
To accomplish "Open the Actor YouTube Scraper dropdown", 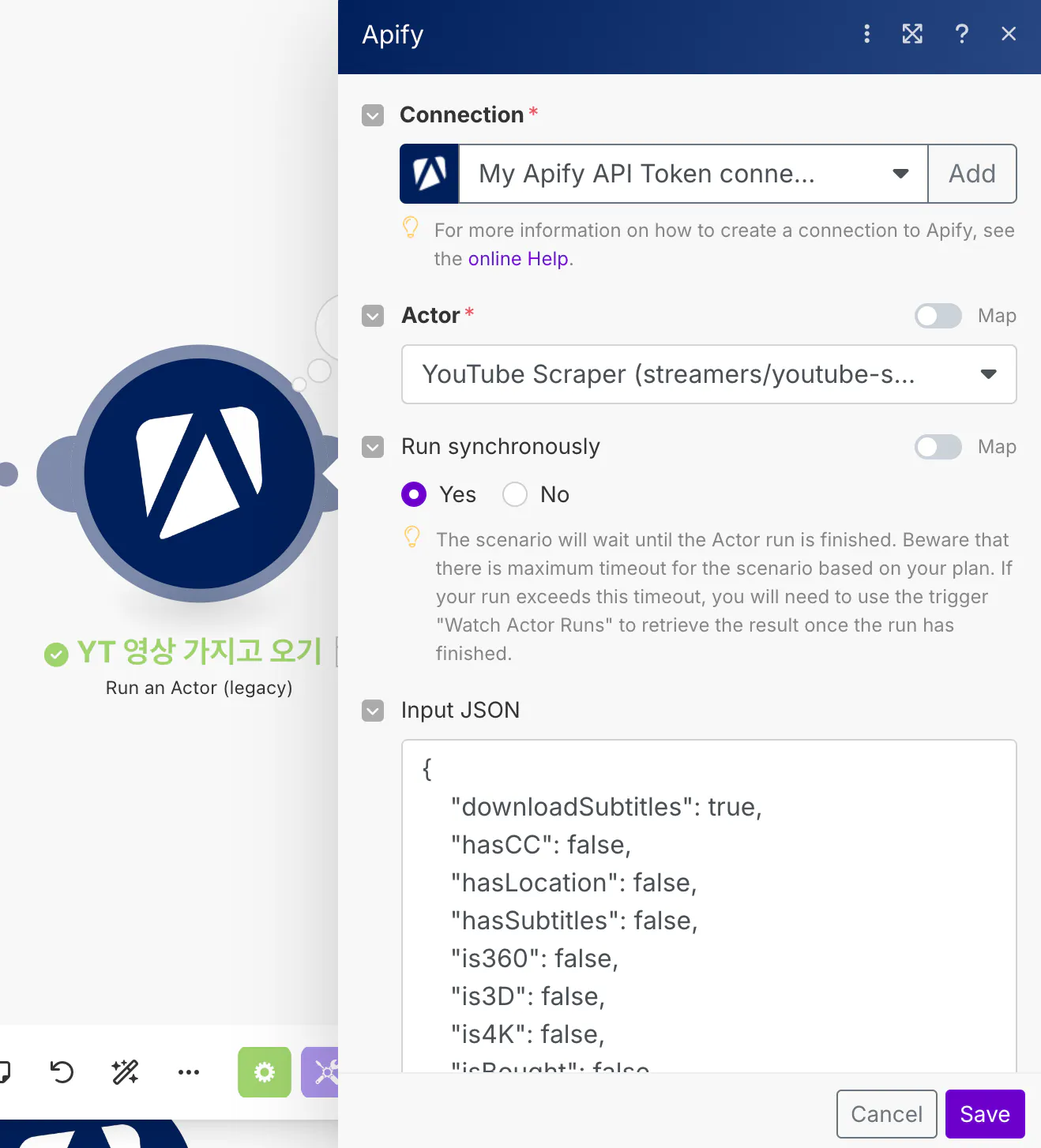I will (x=709, y=374).
